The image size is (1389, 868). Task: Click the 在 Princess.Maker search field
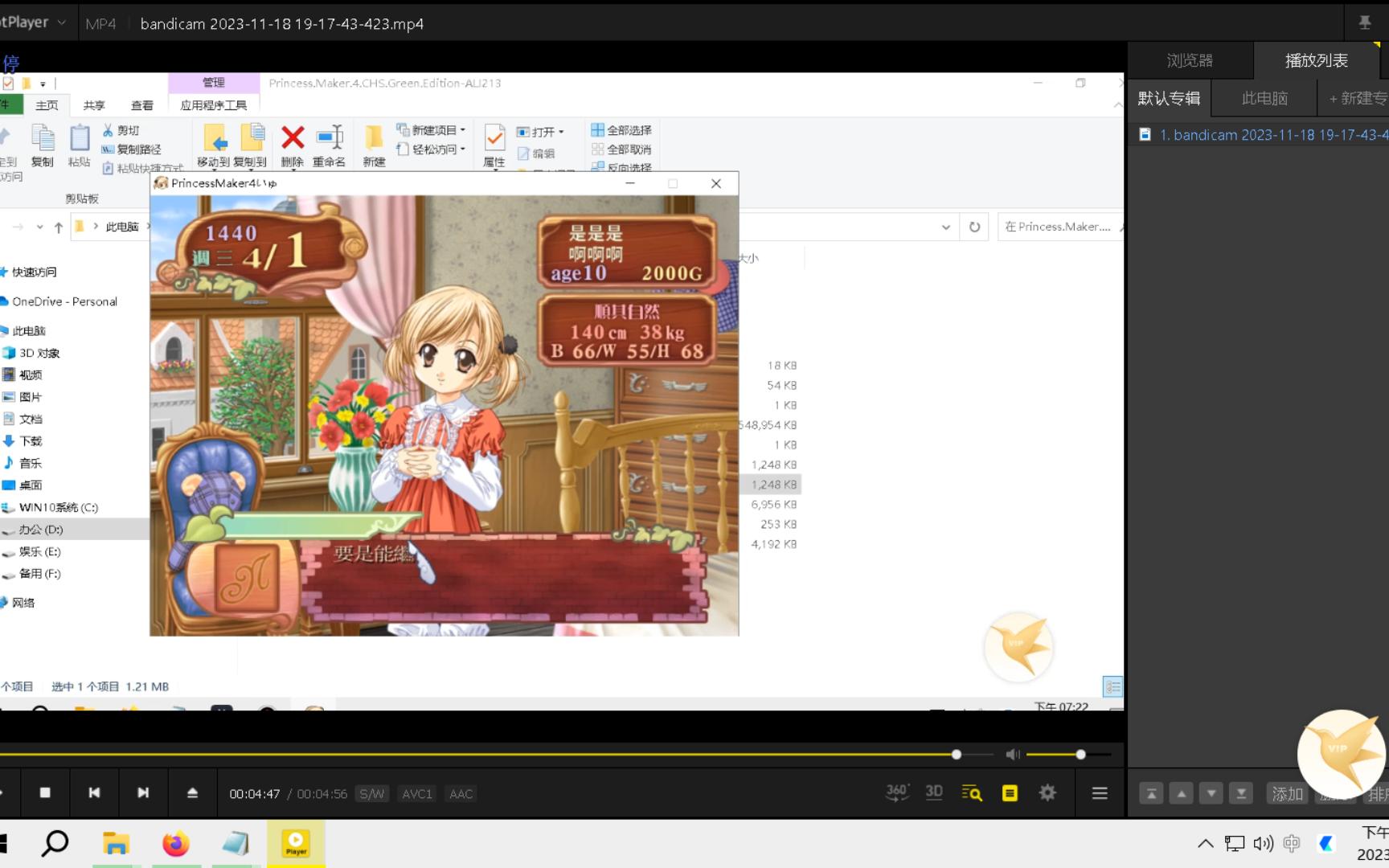coord(1059,227)
